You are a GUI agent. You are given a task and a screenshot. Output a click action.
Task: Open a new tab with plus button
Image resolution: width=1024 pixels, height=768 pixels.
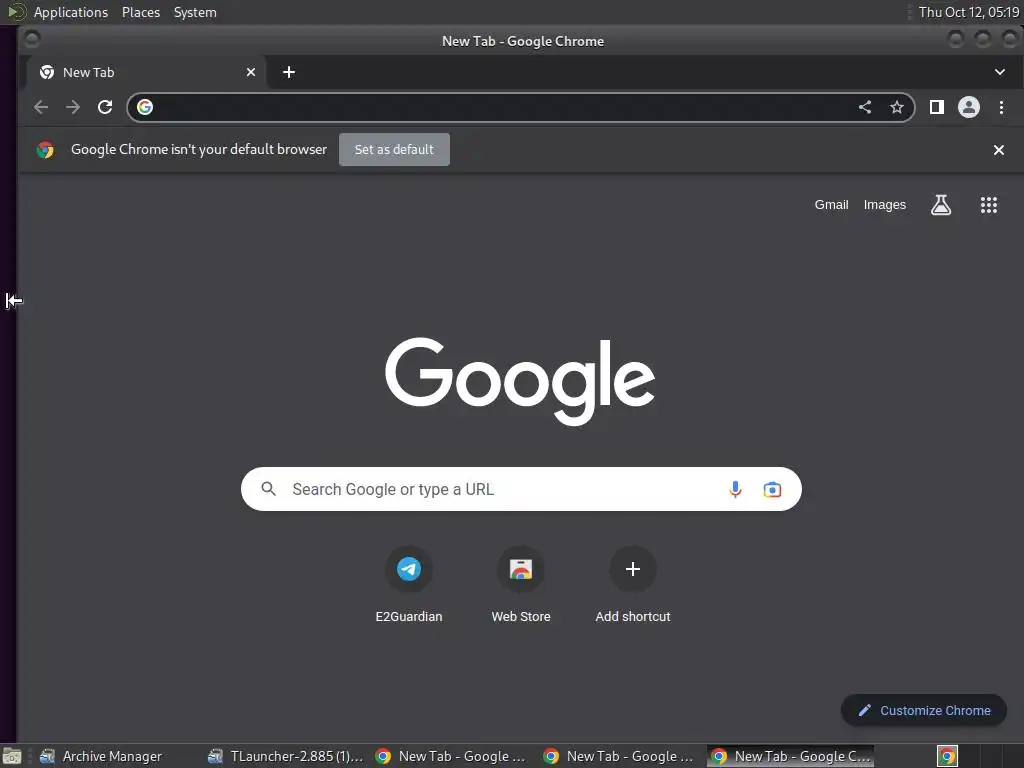coord(289,72)
